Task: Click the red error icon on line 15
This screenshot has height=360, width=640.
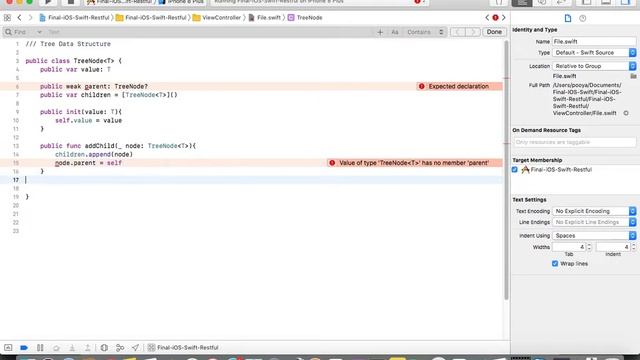Action: (332, 163)
